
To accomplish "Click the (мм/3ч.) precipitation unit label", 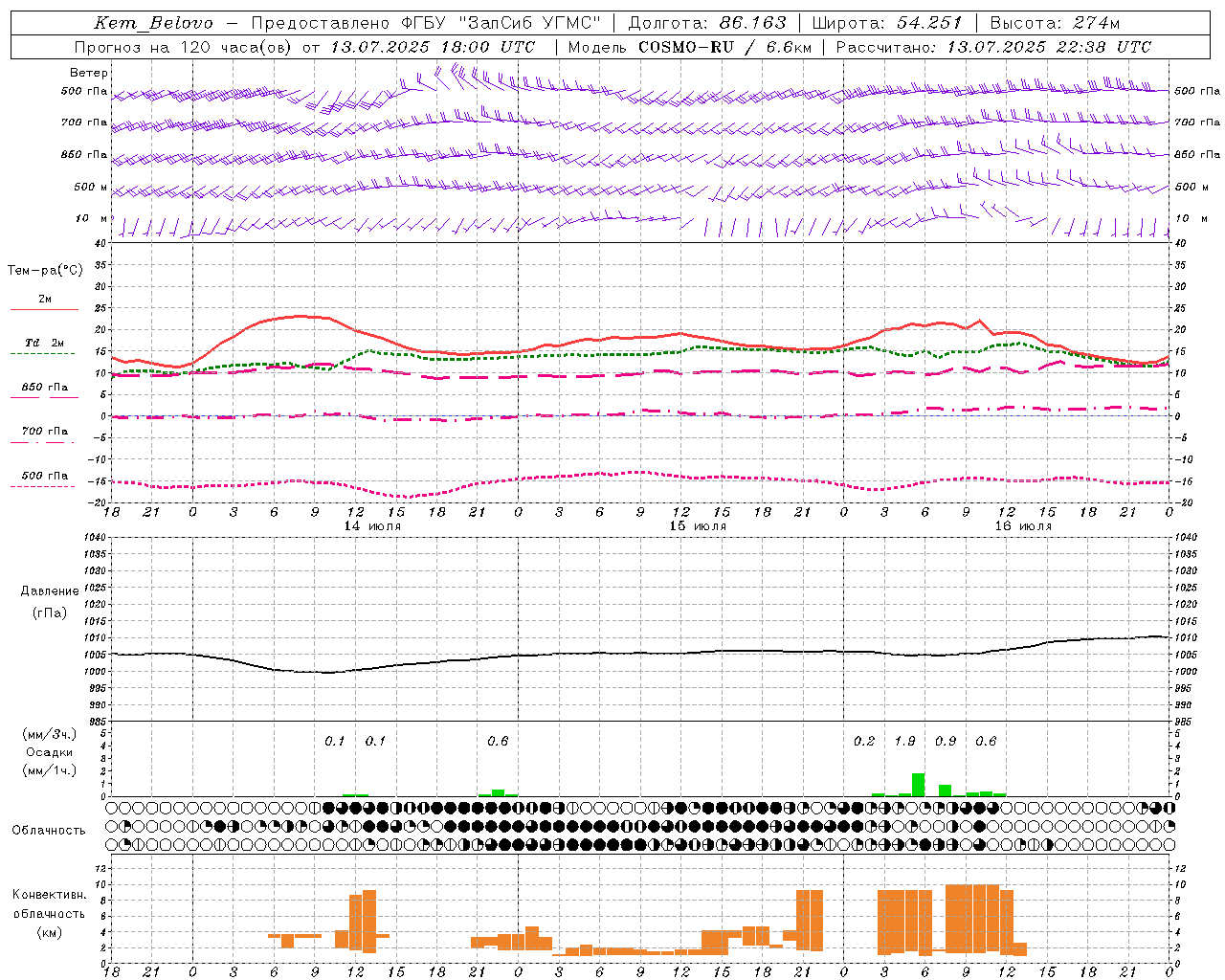I will click(x=50, y=734).
